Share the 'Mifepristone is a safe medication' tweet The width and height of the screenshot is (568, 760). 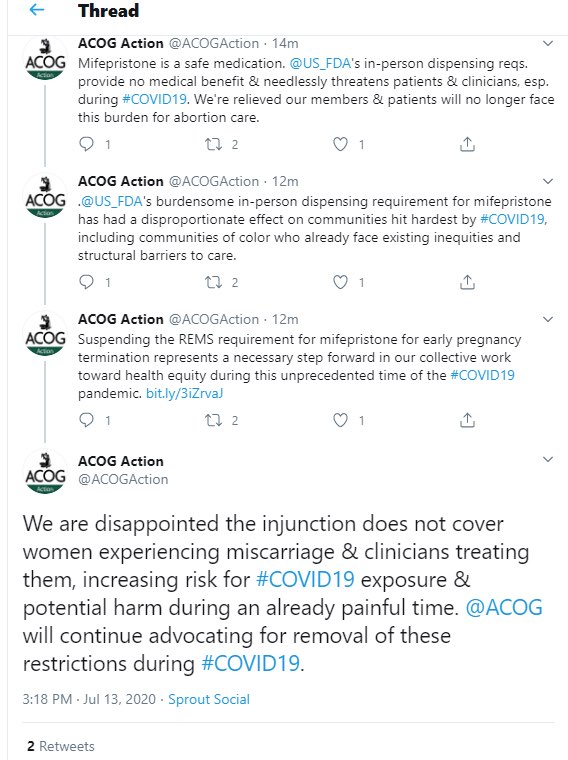467,144
